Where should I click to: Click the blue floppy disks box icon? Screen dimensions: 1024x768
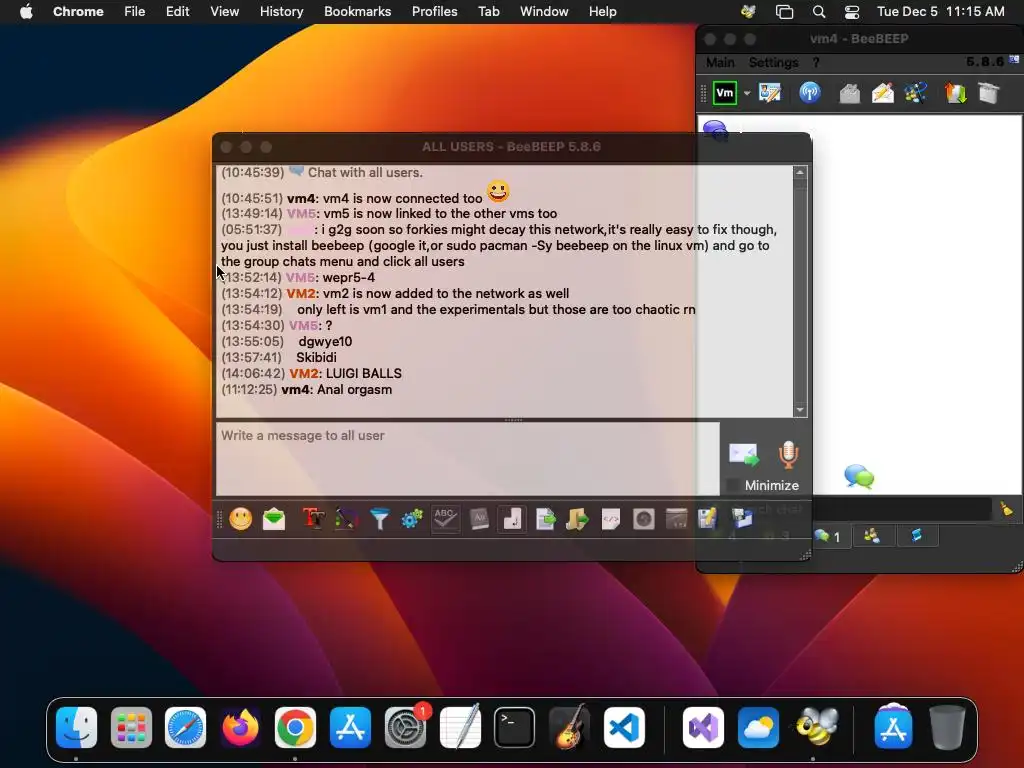(742, 519)
